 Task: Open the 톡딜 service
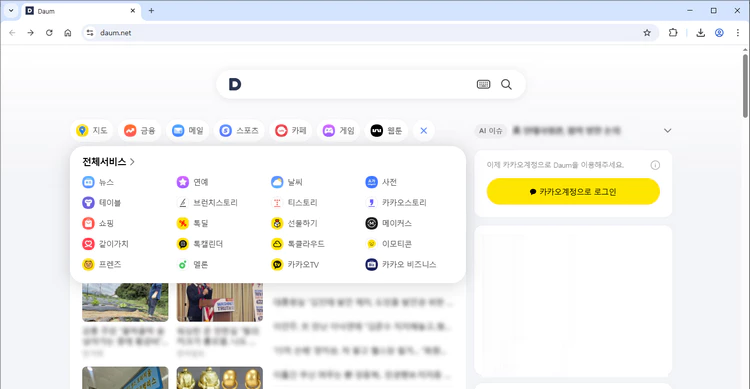tap(192, 223)
